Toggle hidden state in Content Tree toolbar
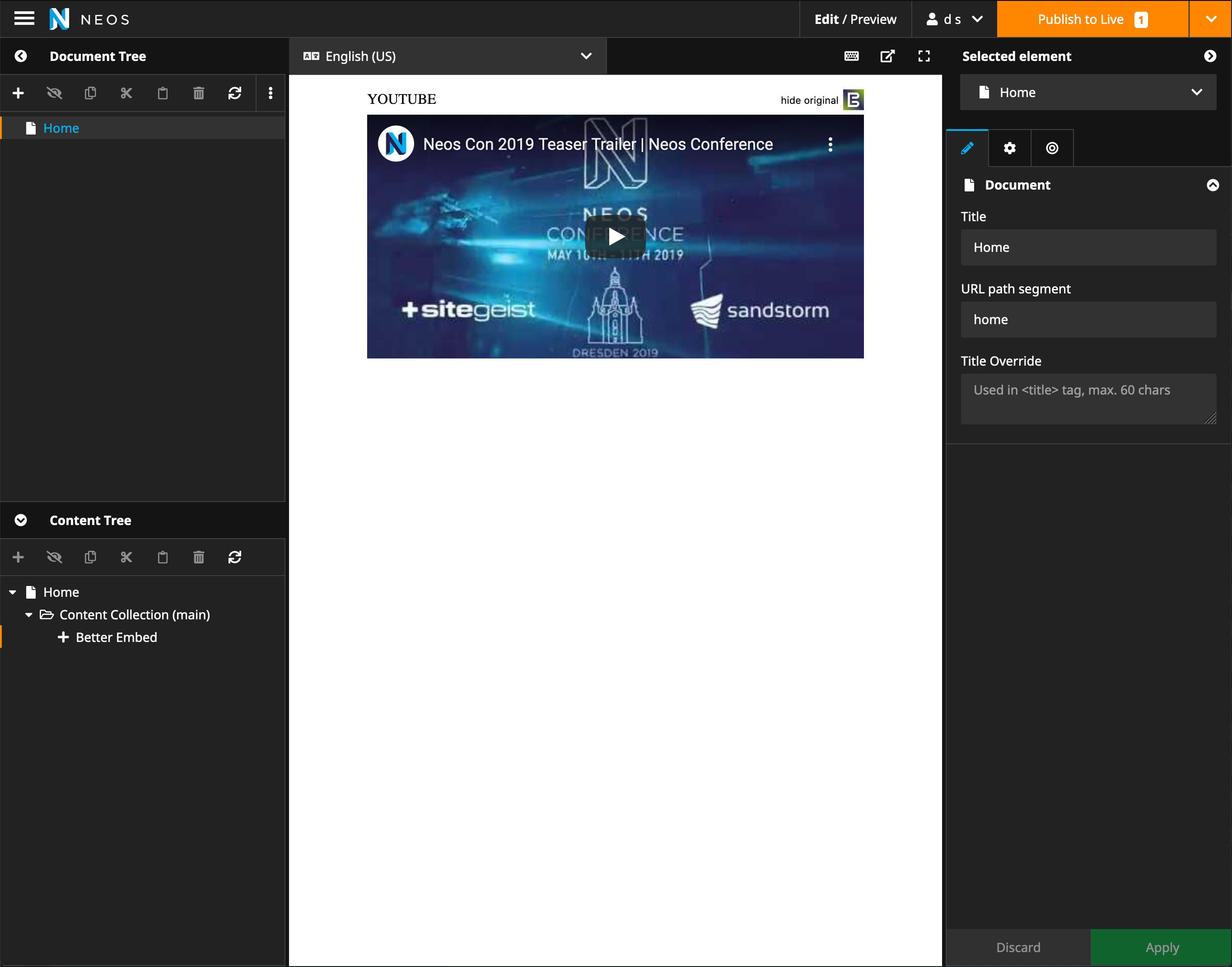Screen dimensions: 1232x967 (54, 557)
